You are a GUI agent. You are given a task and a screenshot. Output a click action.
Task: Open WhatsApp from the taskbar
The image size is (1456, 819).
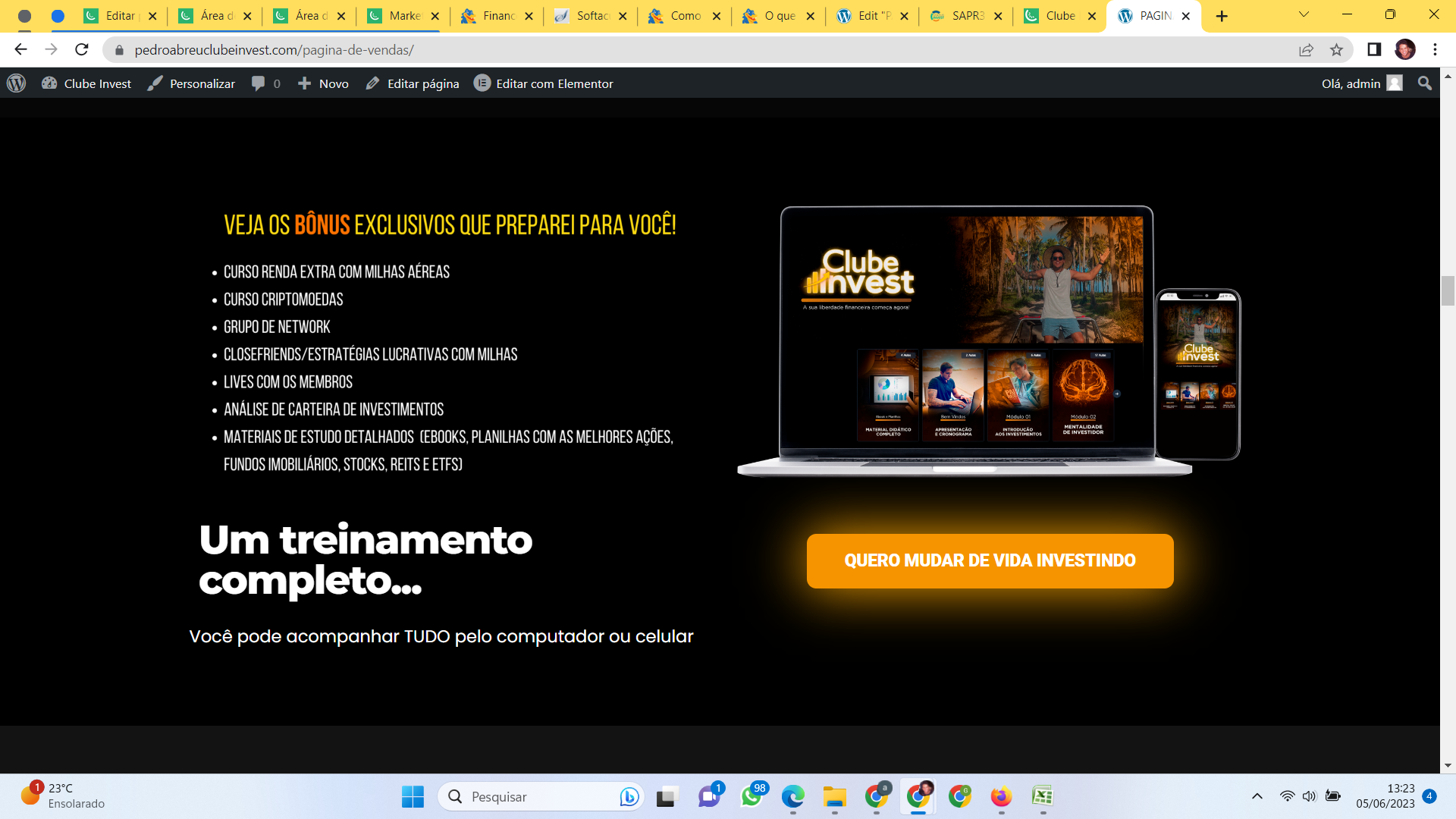752,796
